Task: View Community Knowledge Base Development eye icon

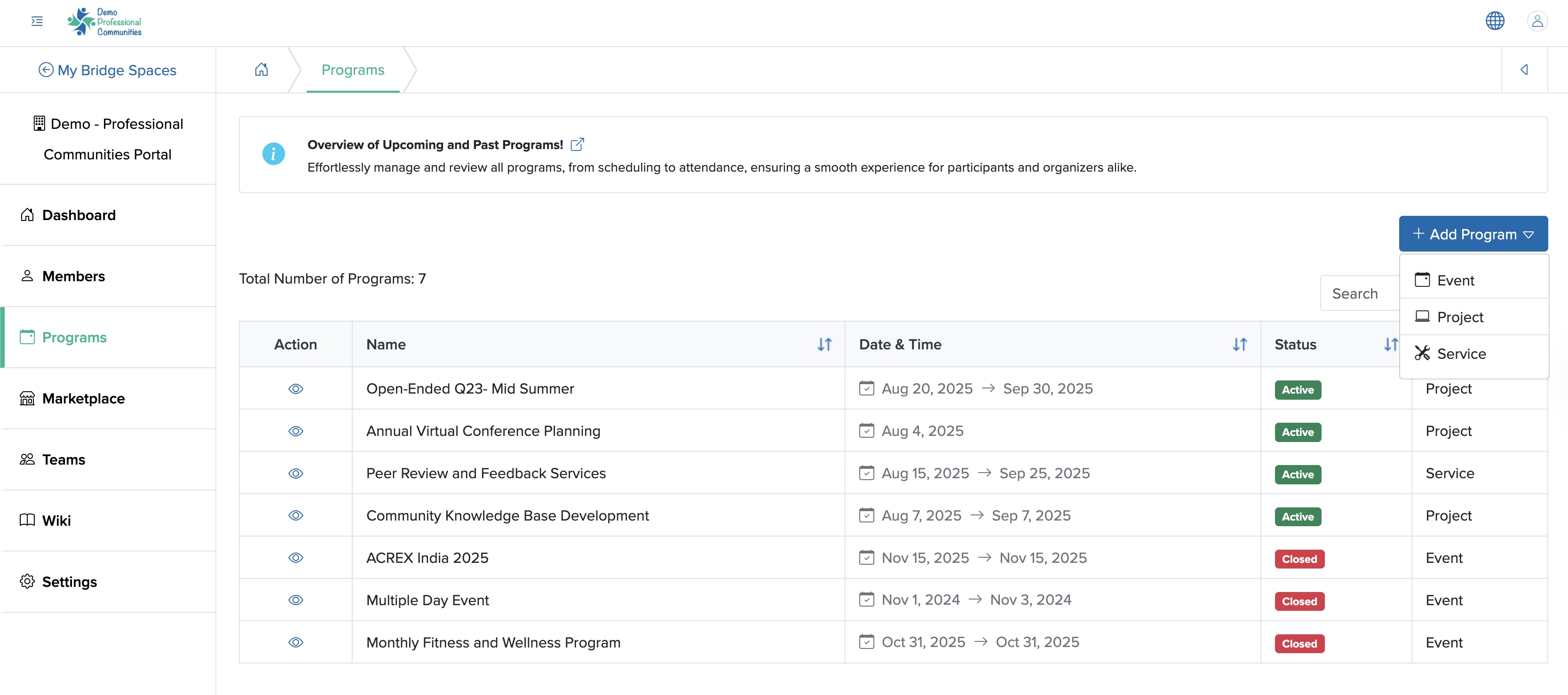Action: coord(296,515)
